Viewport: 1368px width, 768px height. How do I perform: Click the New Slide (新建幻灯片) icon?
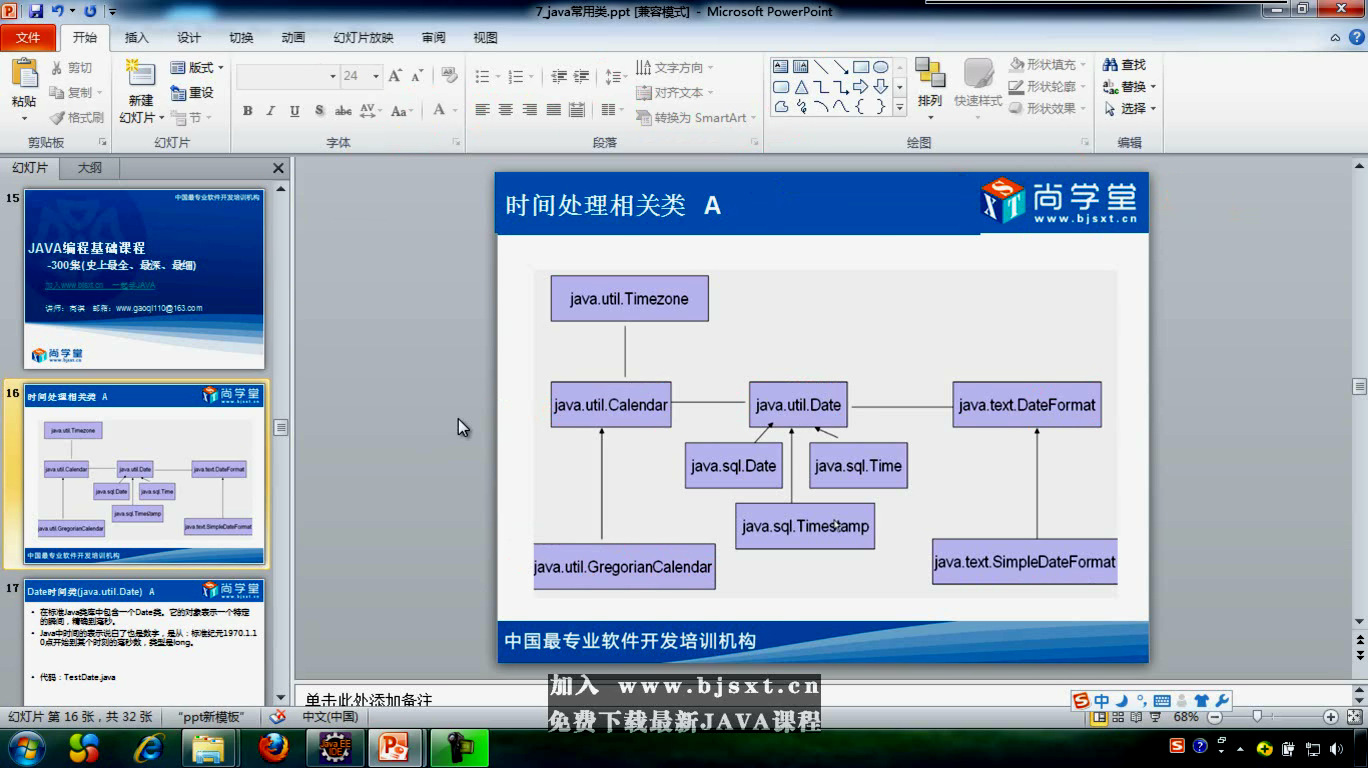[140, 74]
